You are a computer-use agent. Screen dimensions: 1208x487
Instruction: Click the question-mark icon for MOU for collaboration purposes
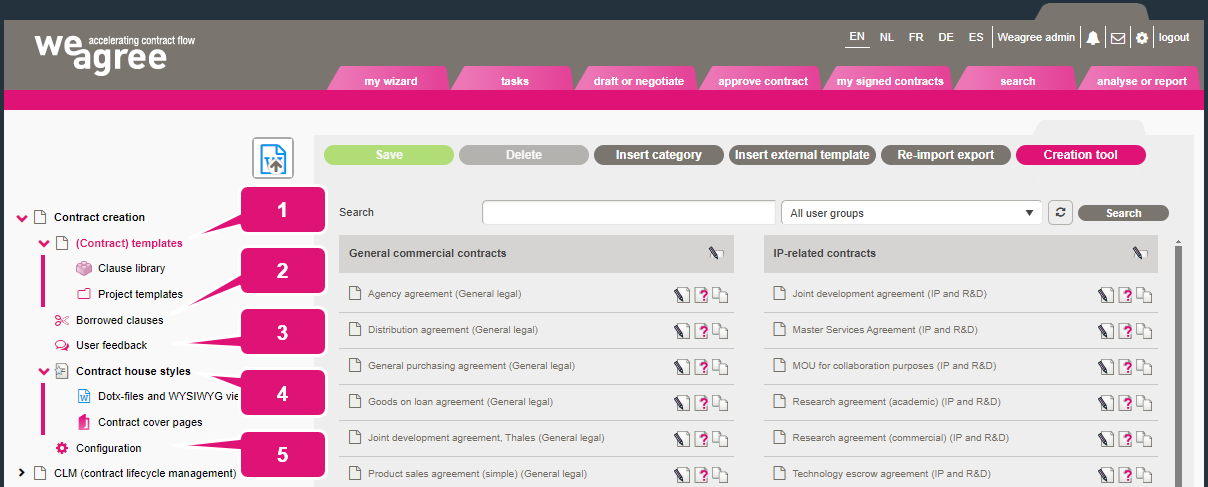pos(1126,366)
